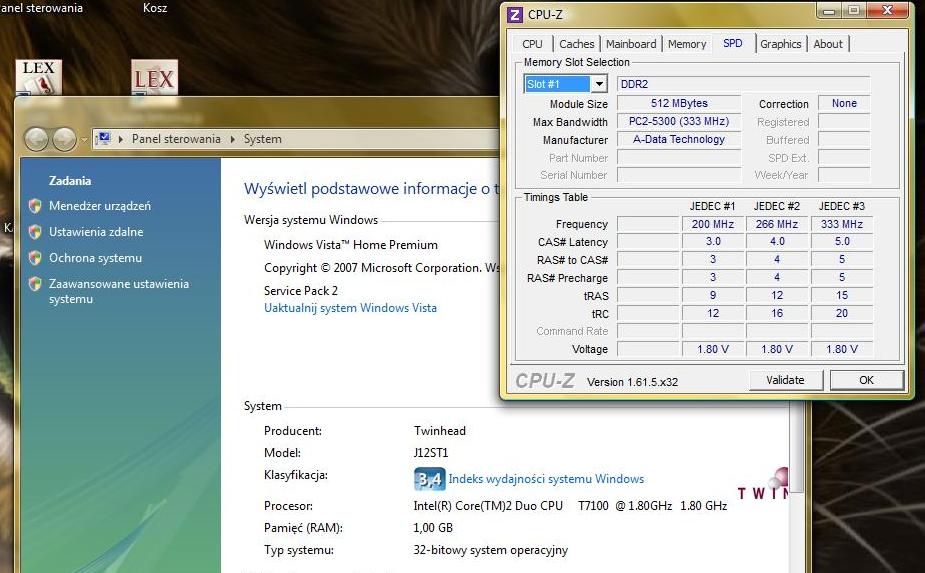
Task: Click the empty Part Number field
Action: (679, 158)
